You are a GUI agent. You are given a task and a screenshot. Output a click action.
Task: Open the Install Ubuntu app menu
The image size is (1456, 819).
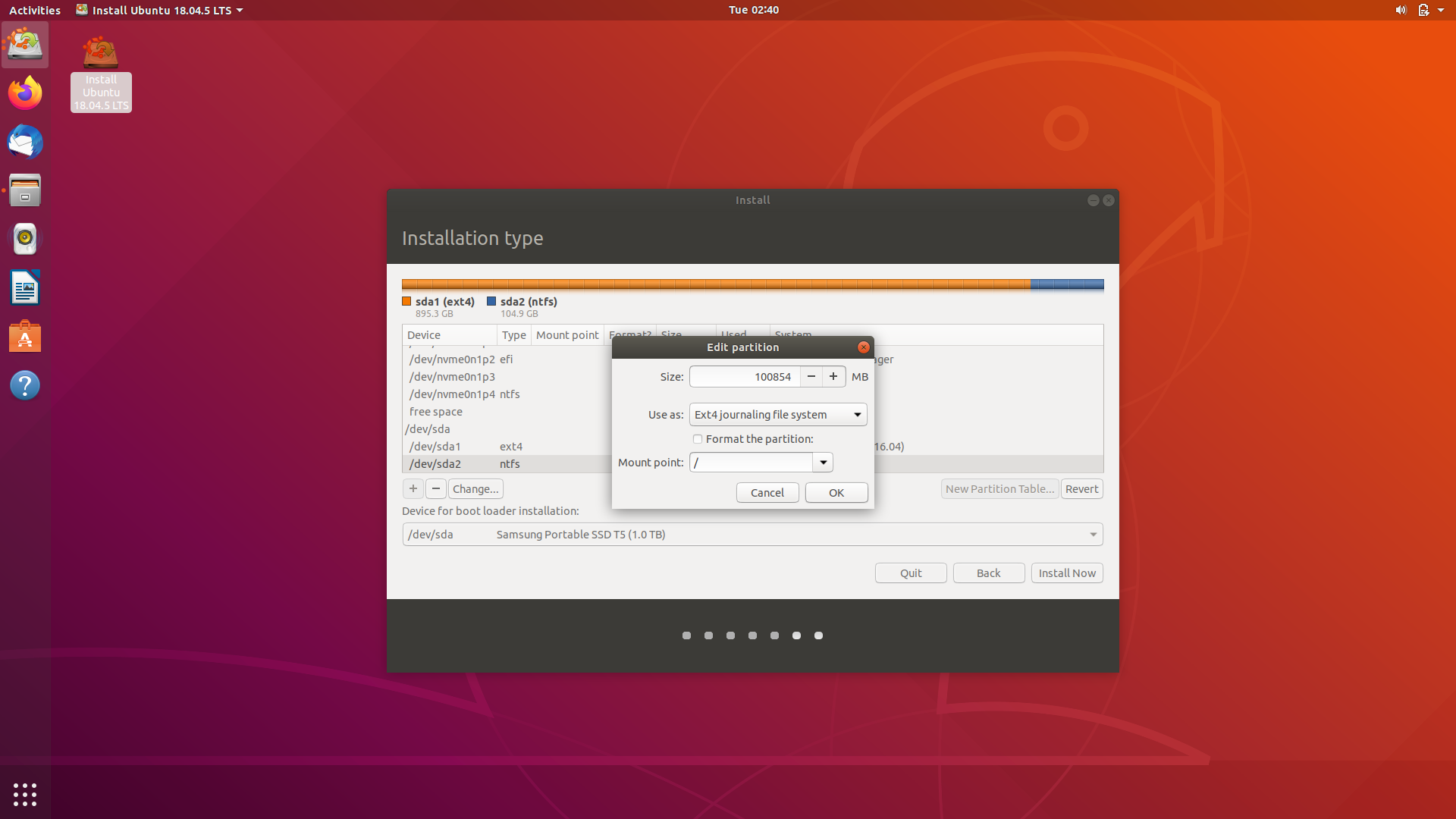click(160, 10)
